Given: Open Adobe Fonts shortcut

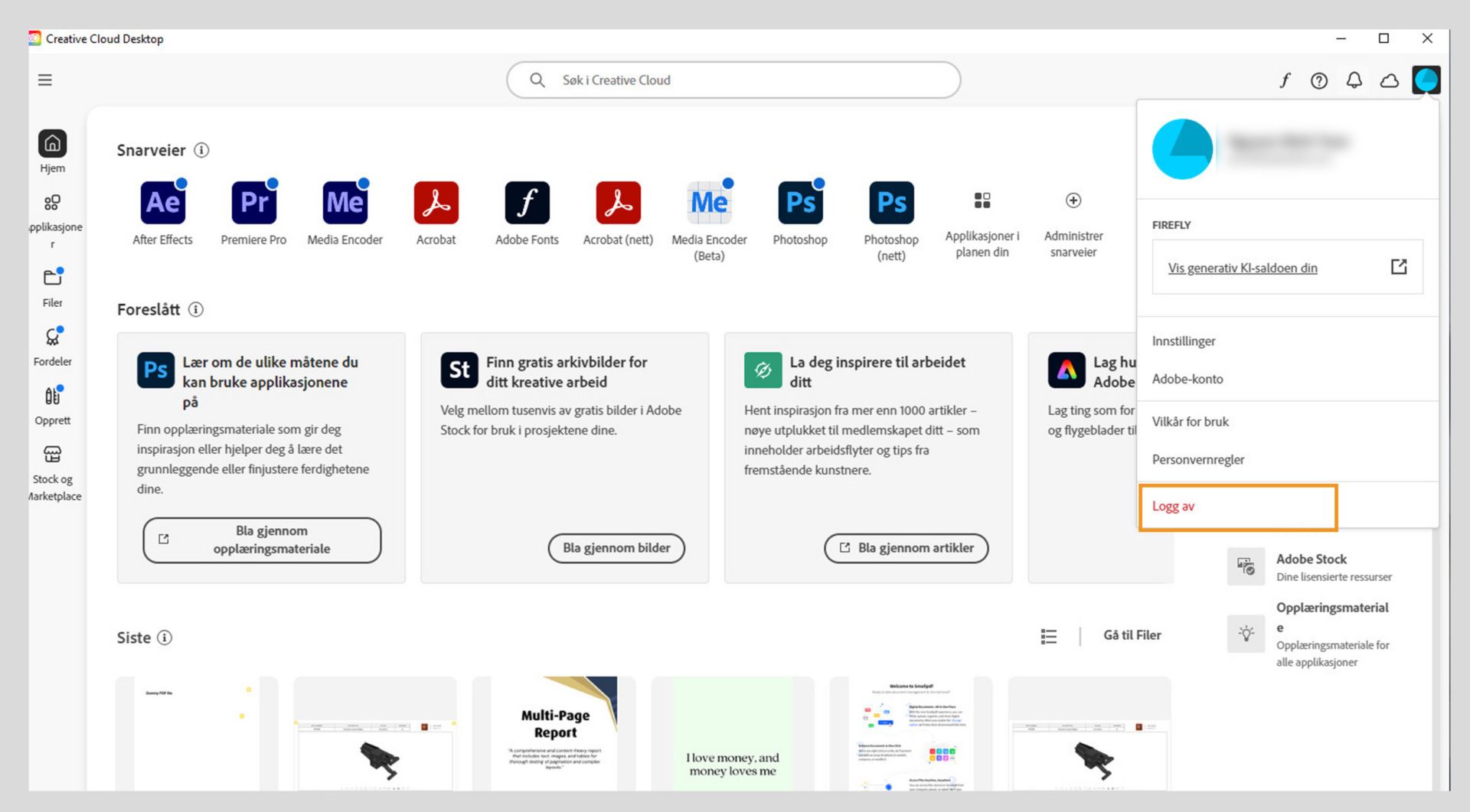Looking at the screenshot, I should click(527, 204).
